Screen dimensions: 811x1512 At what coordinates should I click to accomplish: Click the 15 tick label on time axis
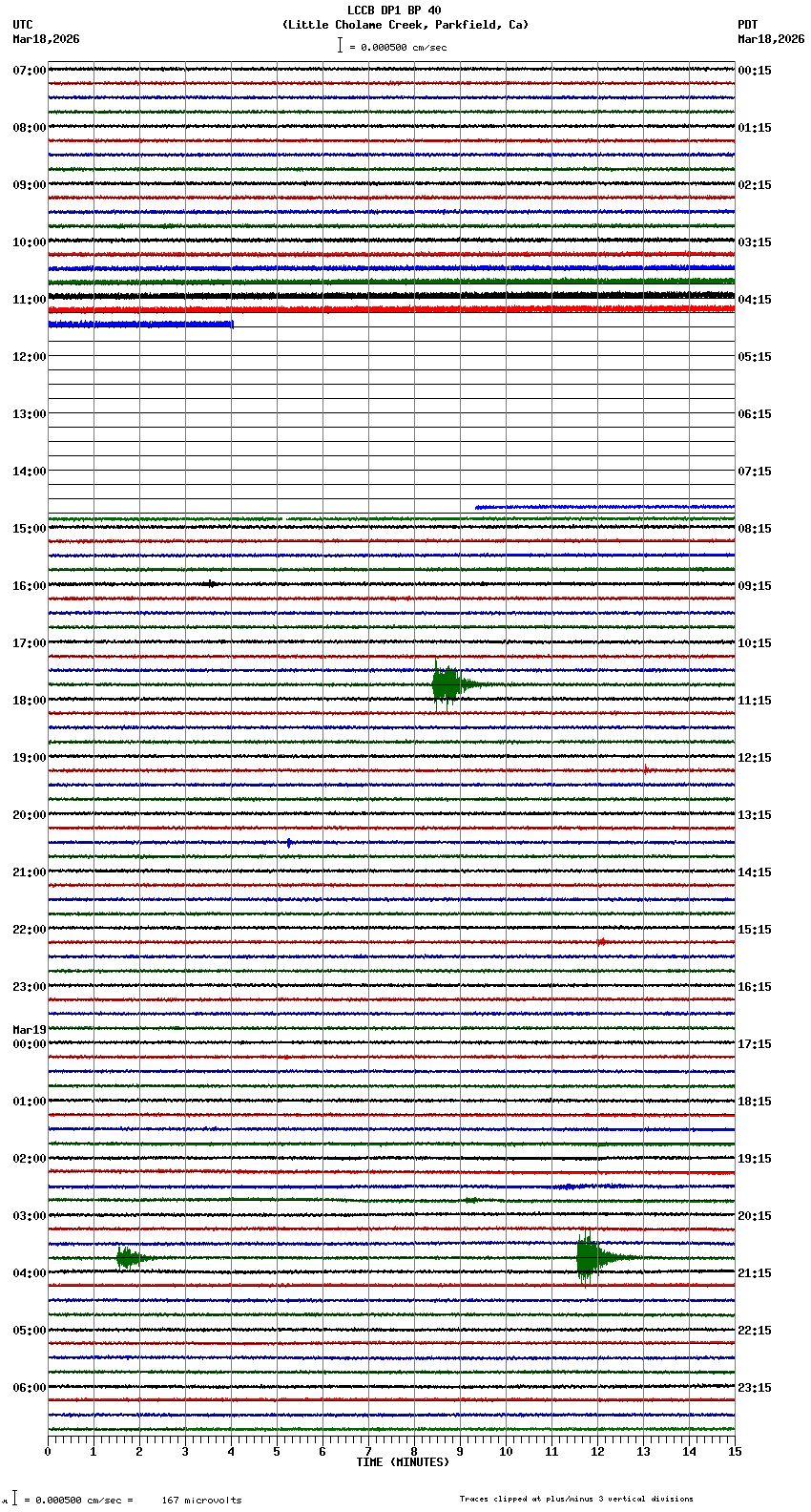point(735,1452)
